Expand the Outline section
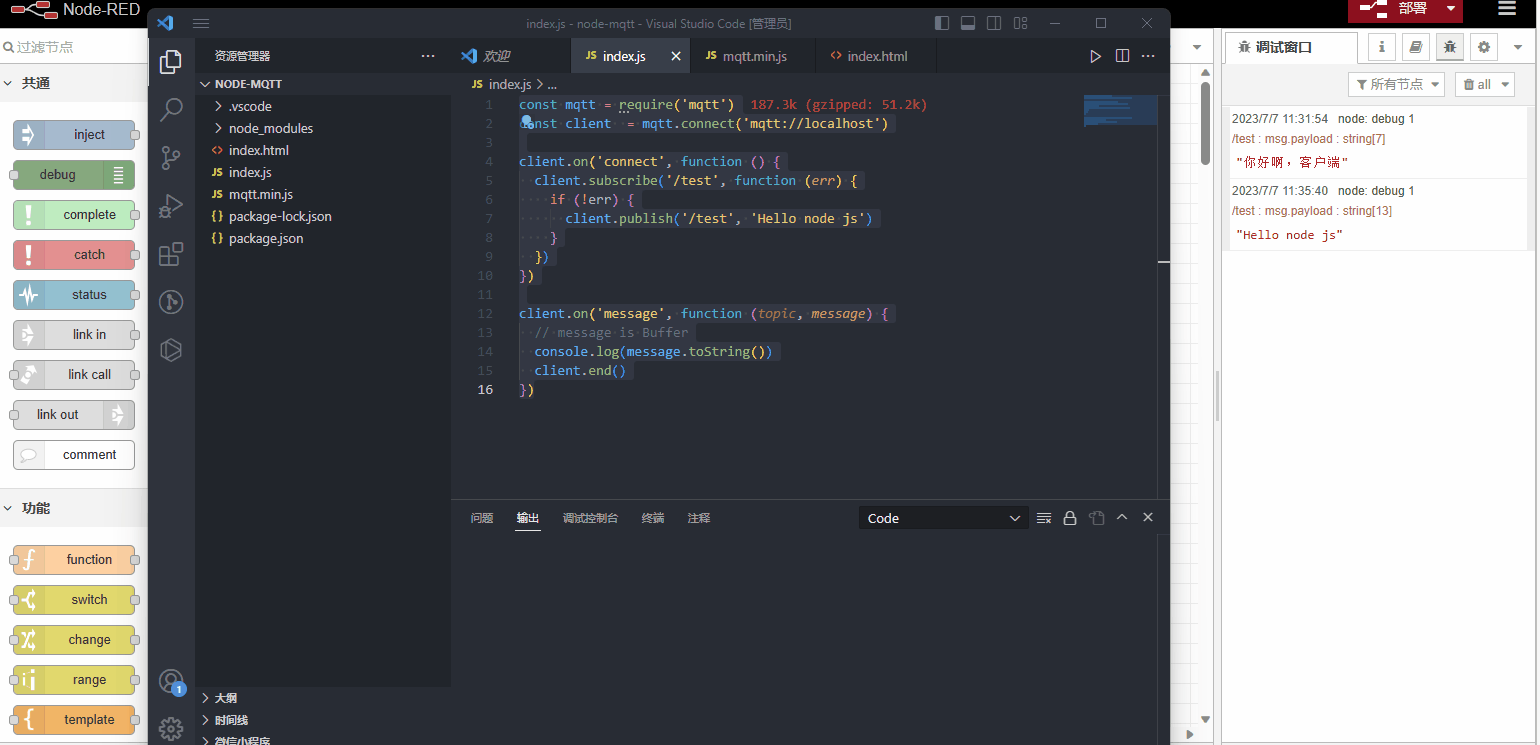This screenshot has height=745, width=1540. click(x=323, y=698)
